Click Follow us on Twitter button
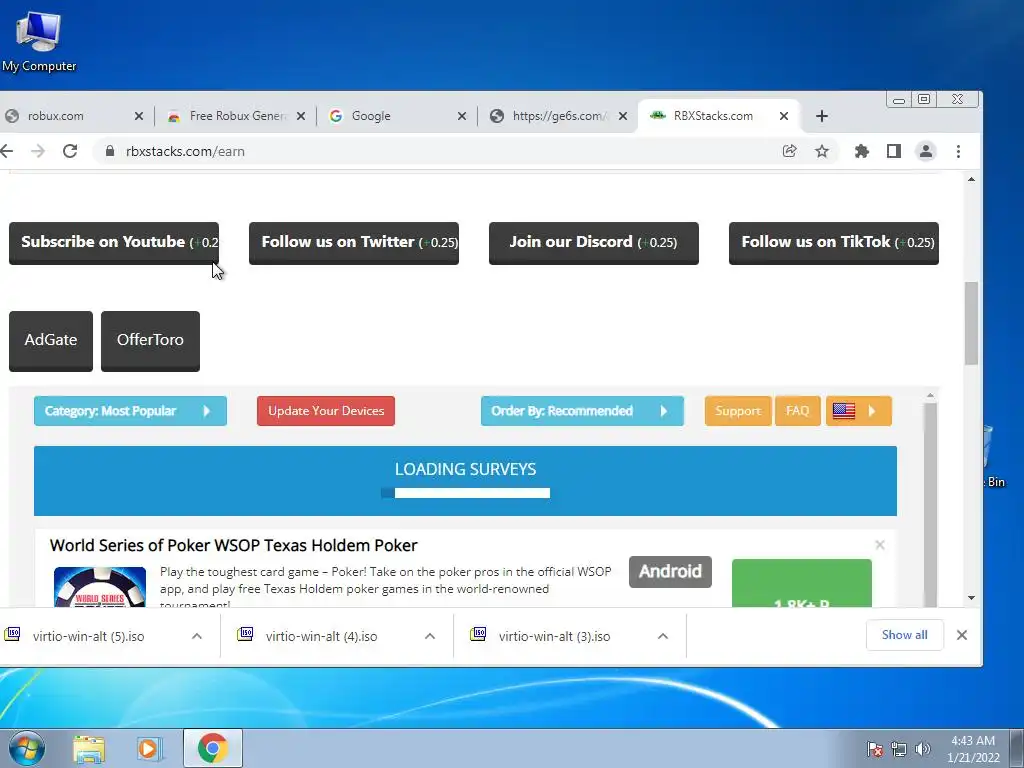This screenshot has height=768, width=1024. [354, 243]
